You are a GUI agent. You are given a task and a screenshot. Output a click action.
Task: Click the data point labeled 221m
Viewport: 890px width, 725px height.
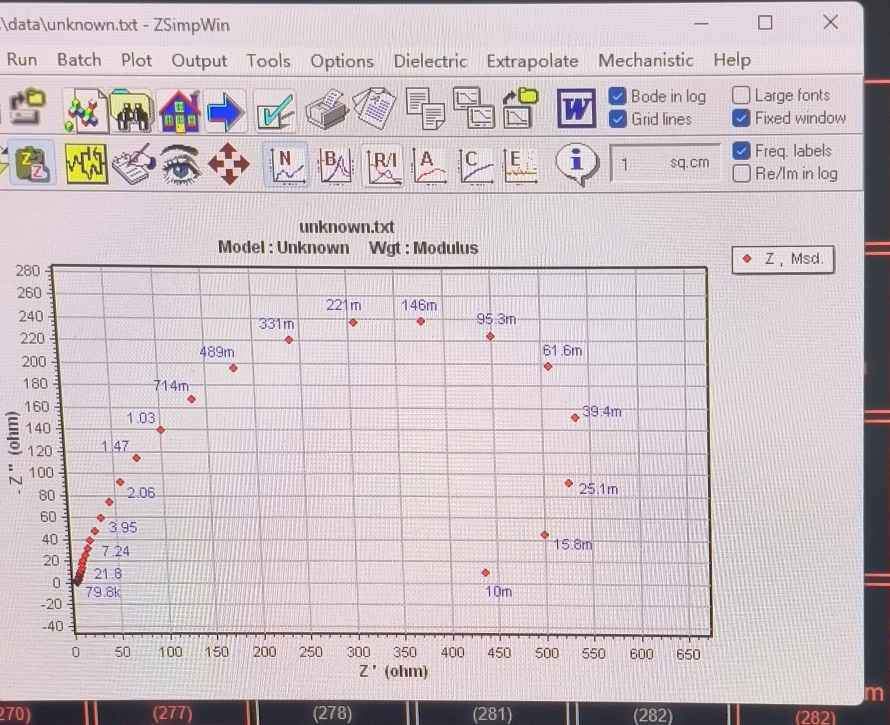[352, 322]
